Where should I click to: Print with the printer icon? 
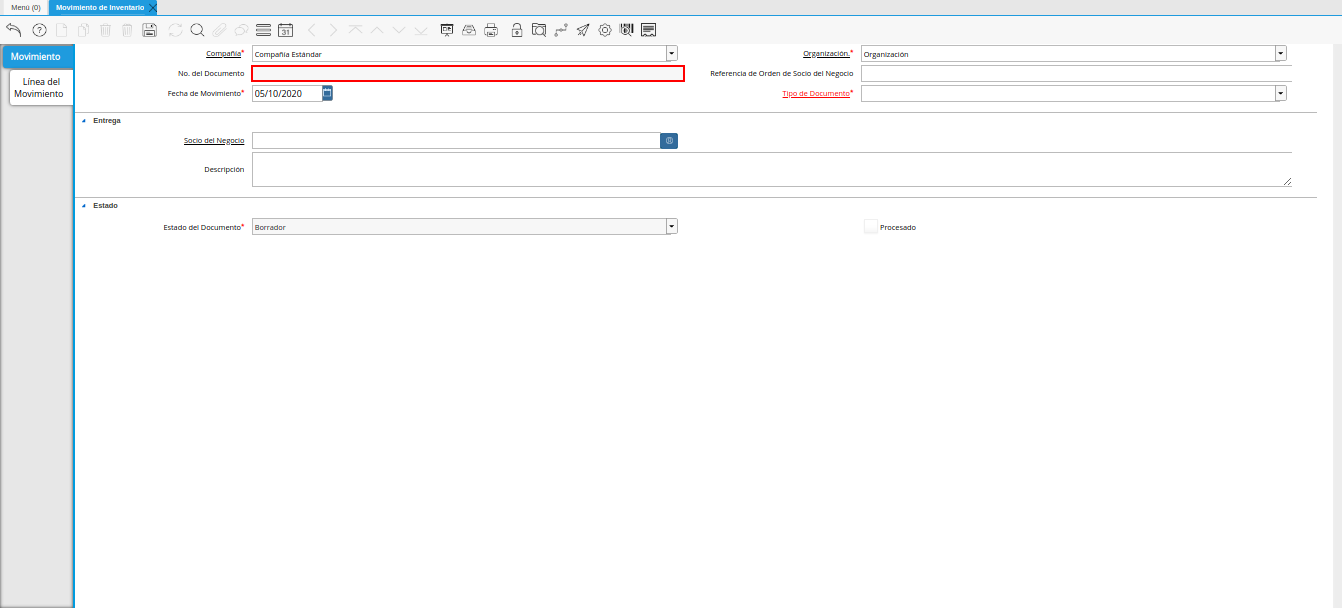[491, 30]
